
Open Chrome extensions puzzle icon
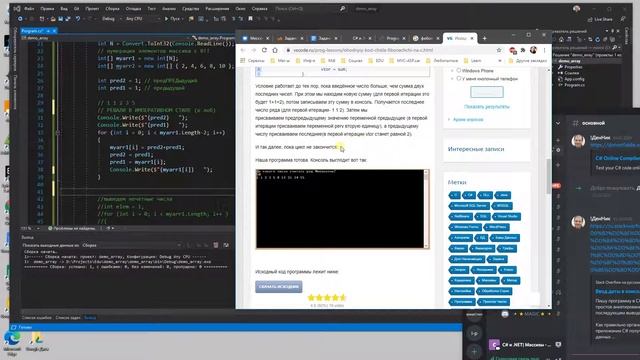click(522, 50)
